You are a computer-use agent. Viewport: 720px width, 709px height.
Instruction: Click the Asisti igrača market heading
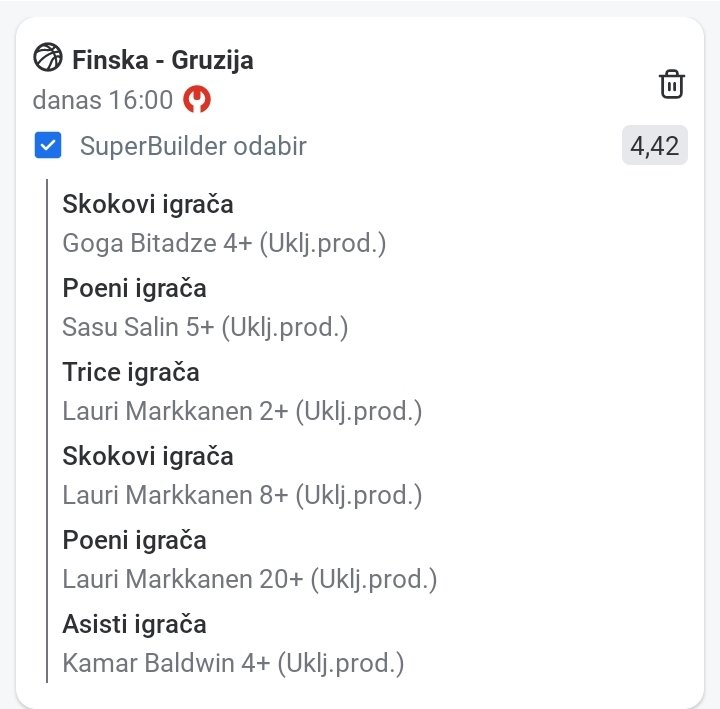[134, 625]
